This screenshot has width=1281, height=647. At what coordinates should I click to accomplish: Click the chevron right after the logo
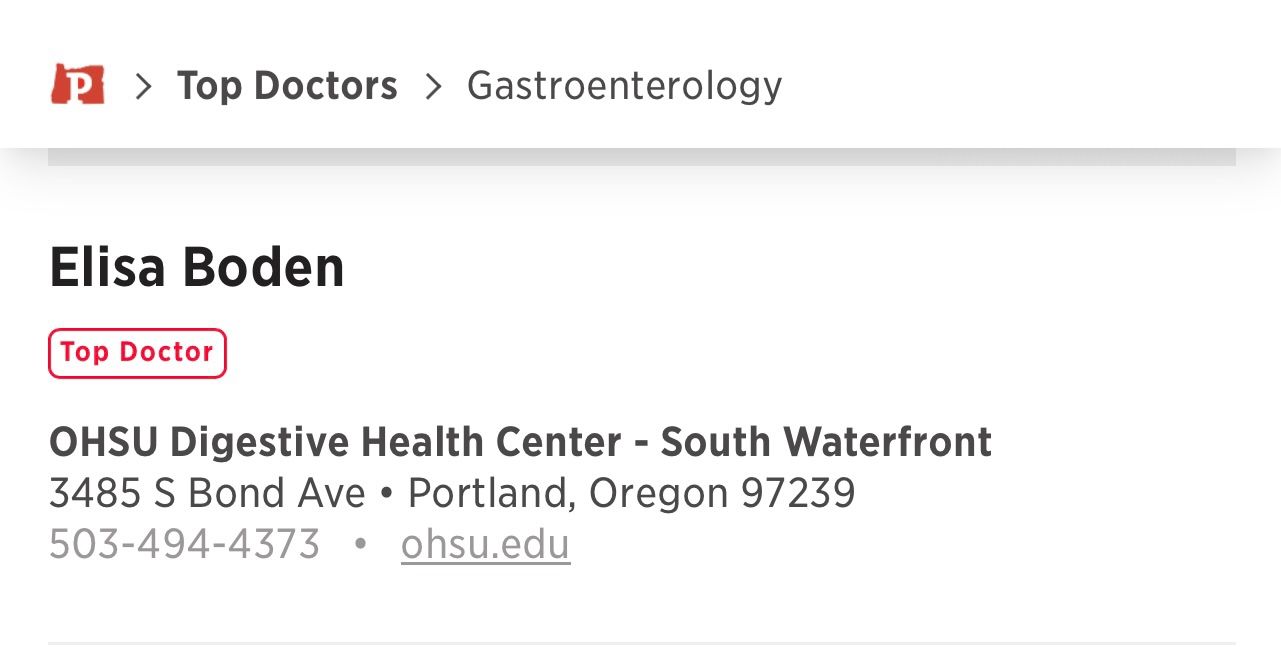click(143, 87)
